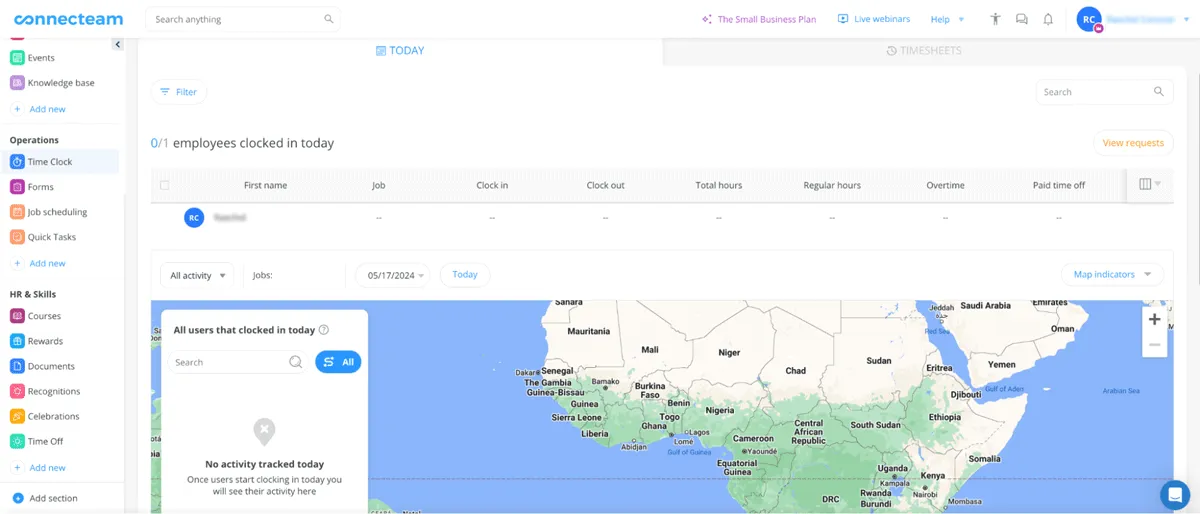
Task: Open the Quick Tasks icon
Action: coord(17,237)
